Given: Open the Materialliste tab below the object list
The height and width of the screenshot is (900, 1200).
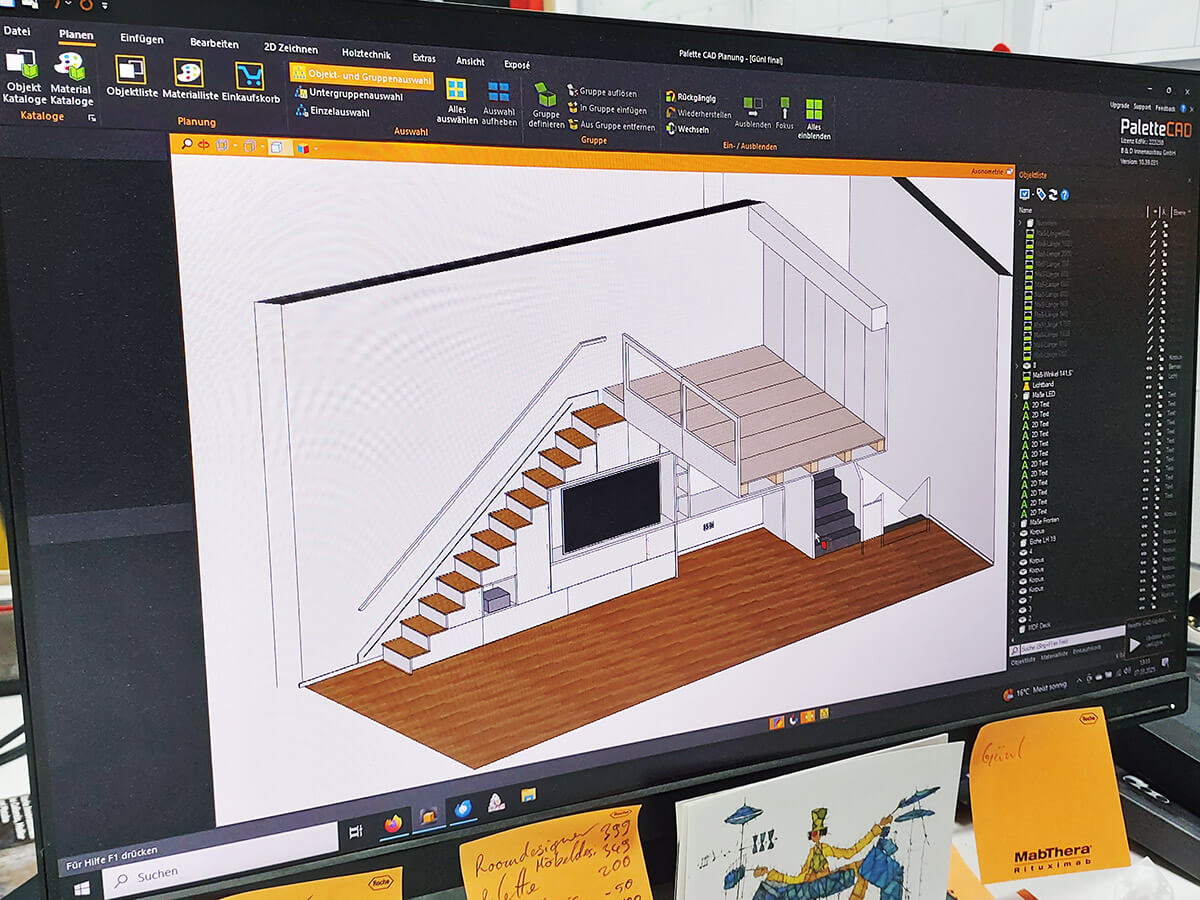Looking at the screenshot, I should pos(1054,657).
